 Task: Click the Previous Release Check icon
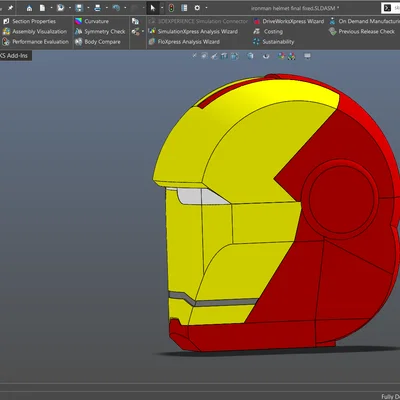pos(332,31)
